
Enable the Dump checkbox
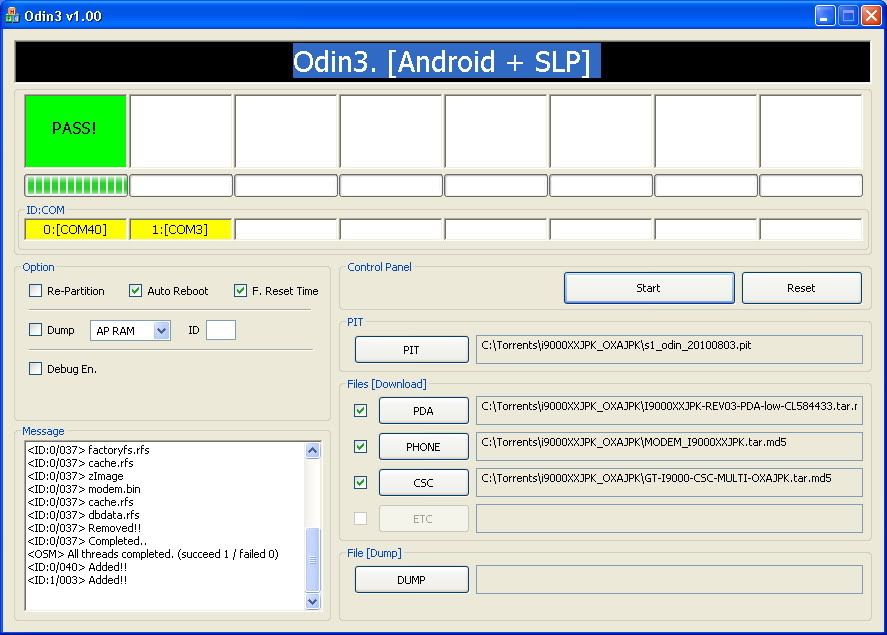click(35, 330)
